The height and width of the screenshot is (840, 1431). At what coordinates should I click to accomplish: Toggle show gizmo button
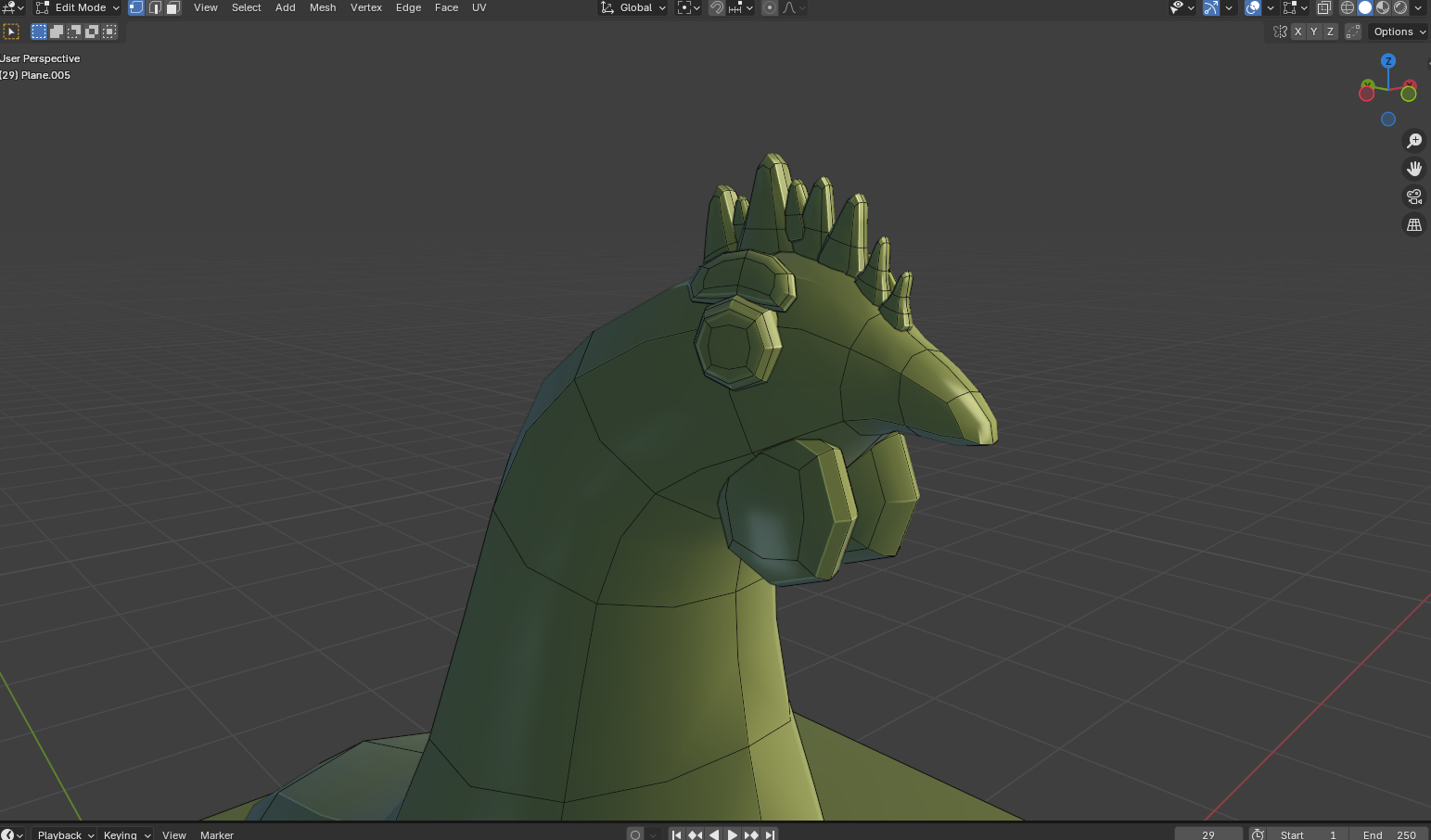pos(1211,7)
